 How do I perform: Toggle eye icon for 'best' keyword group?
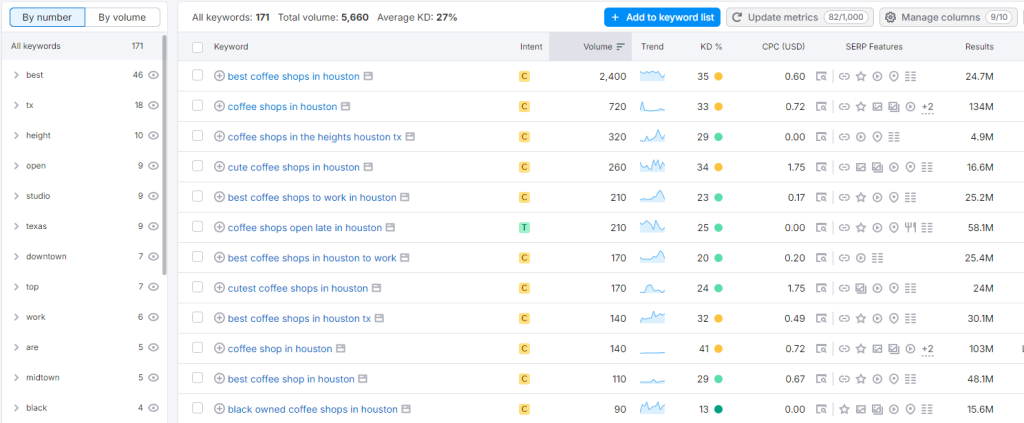point(153,75)
